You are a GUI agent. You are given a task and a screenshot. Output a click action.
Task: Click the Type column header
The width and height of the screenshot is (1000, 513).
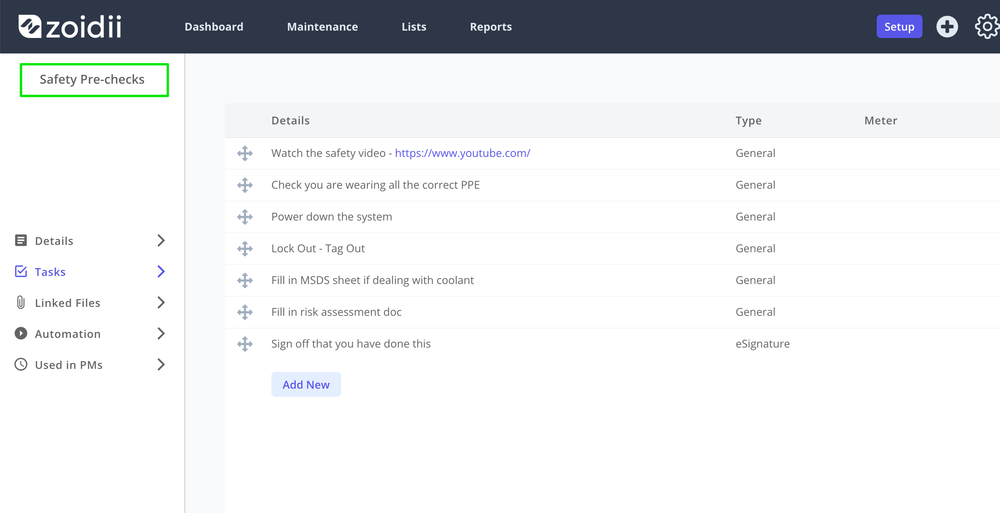(748, 121)
